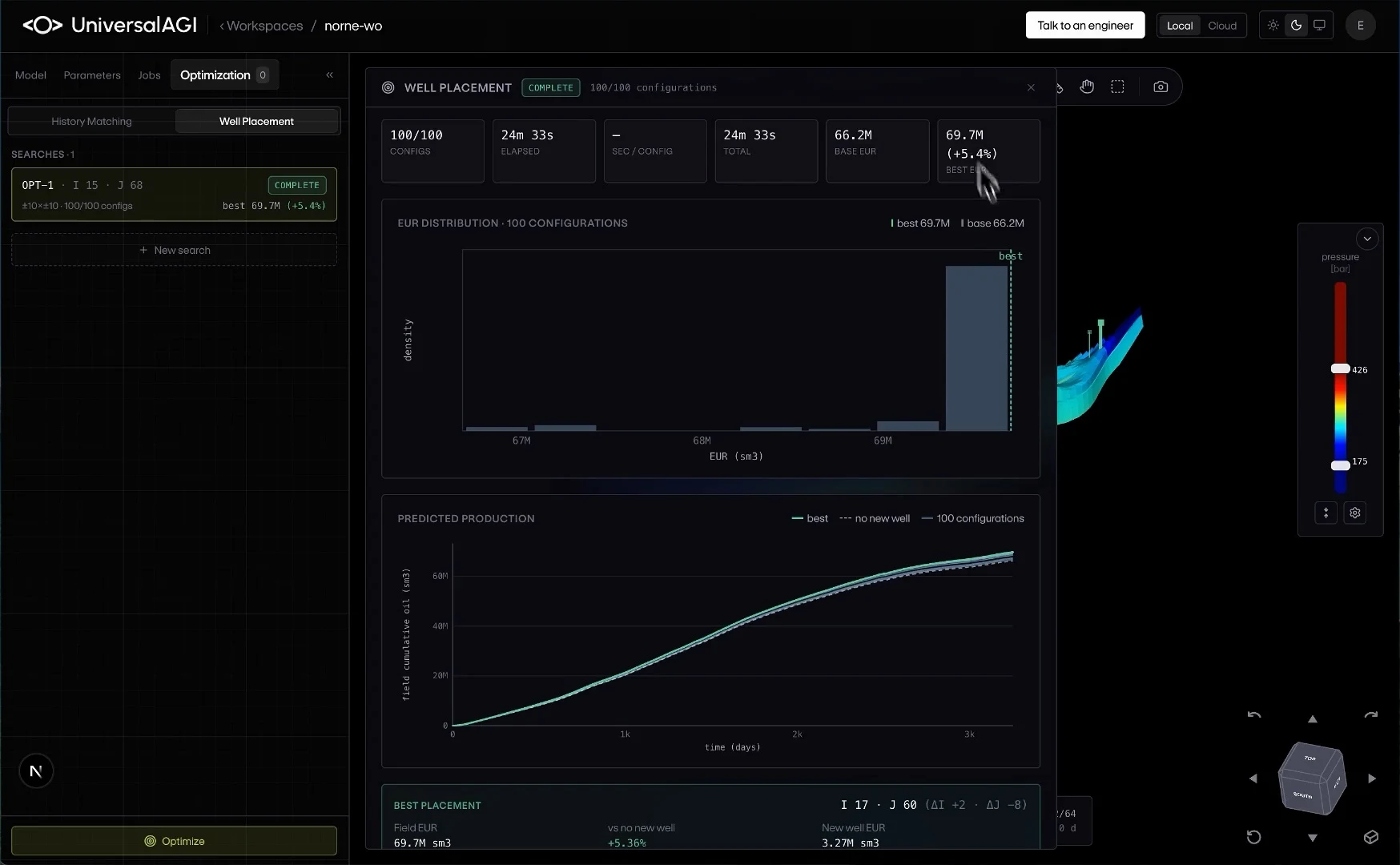Click the 69.7M best EUR card
This screenshot has width=1400, height=865.
[x=989, y=151]
